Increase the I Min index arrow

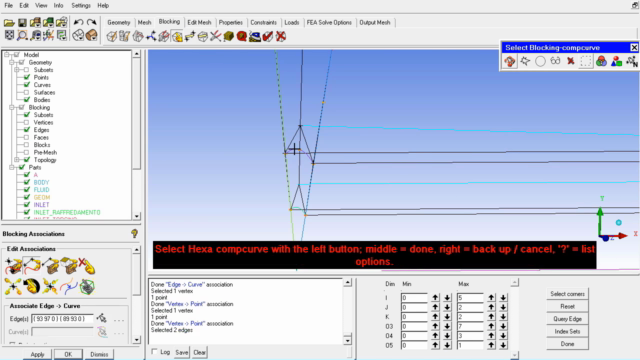[x=435, y=298]
